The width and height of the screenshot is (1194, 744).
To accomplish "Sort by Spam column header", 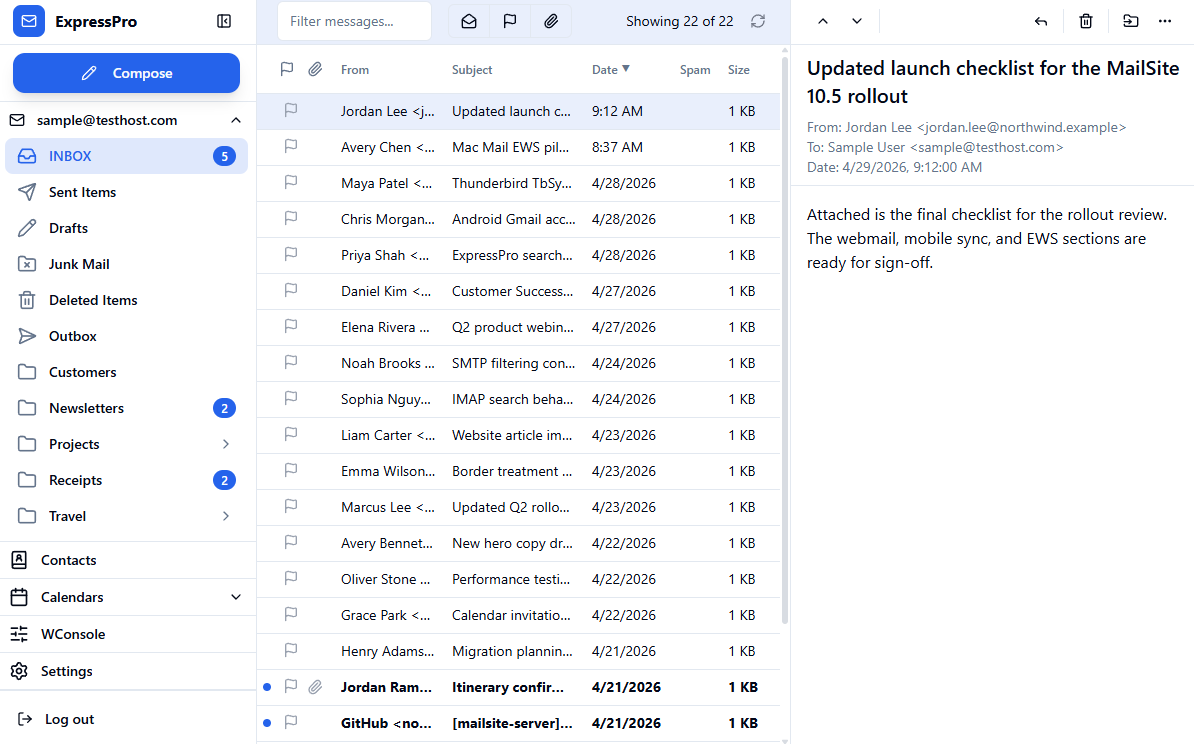I will click(694, 69).
